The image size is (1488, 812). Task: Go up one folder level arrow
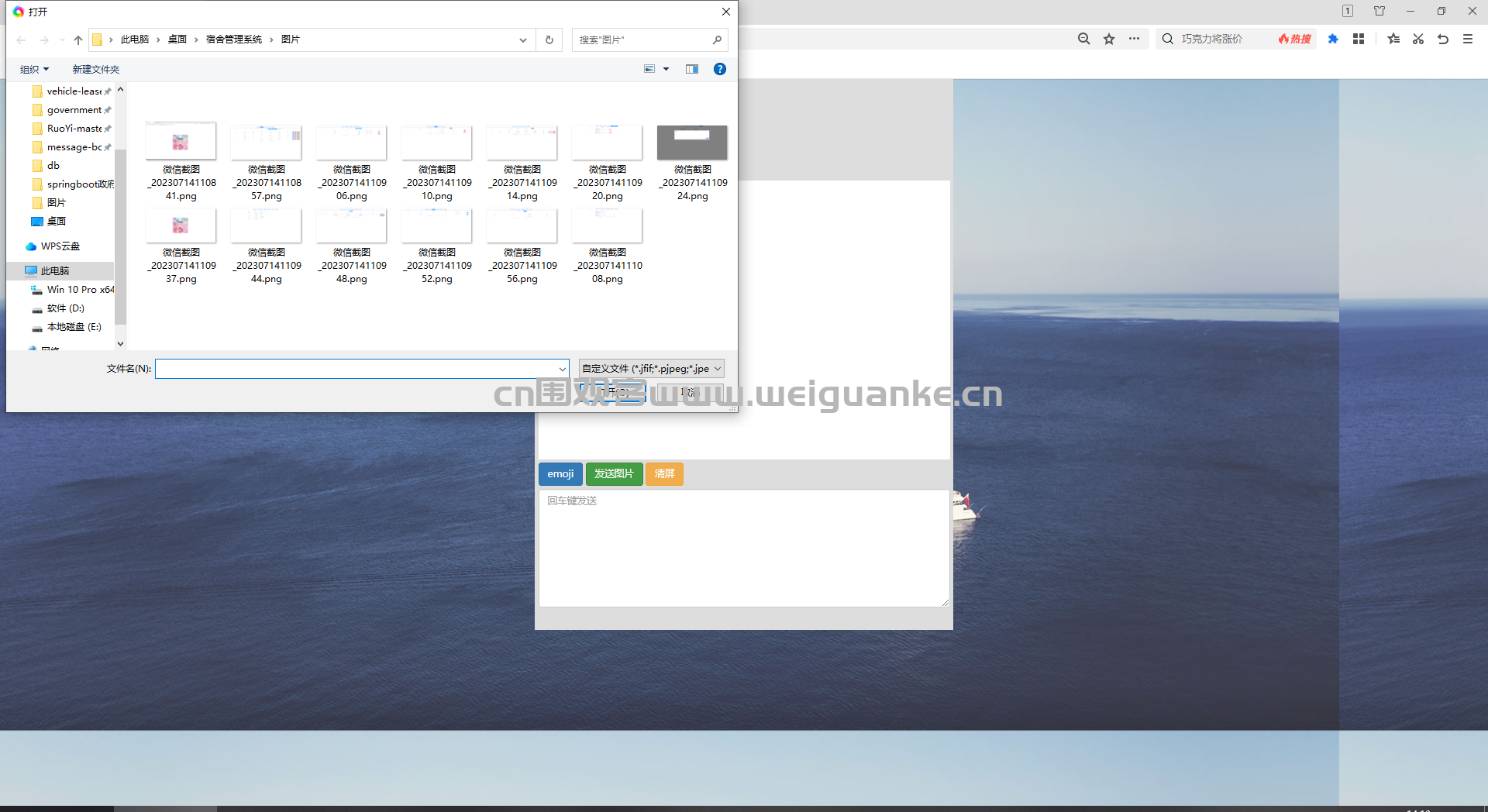pos(78,40)
